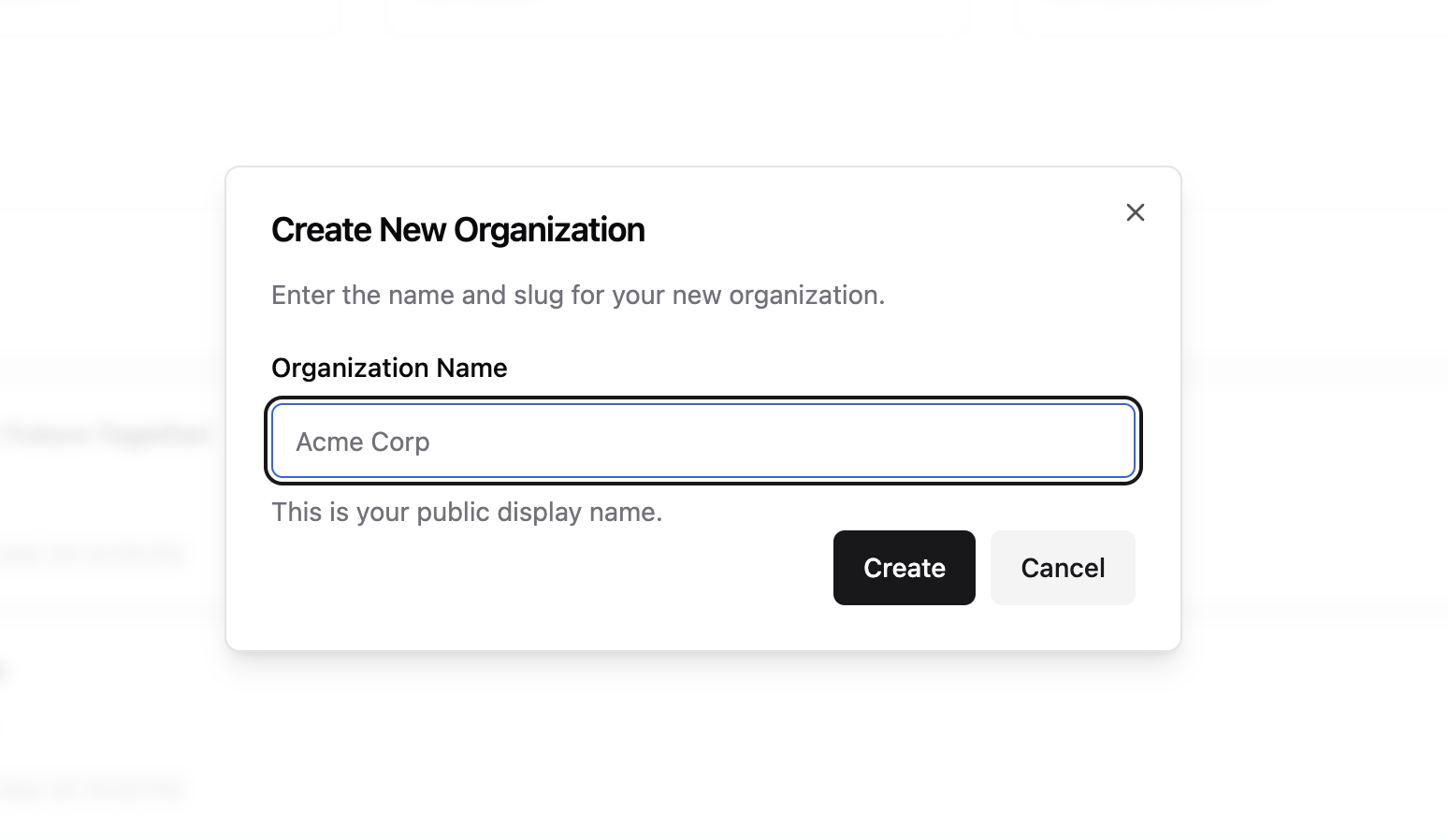
Task: Cancel organization creation
Action: (x=1063, y=568)
